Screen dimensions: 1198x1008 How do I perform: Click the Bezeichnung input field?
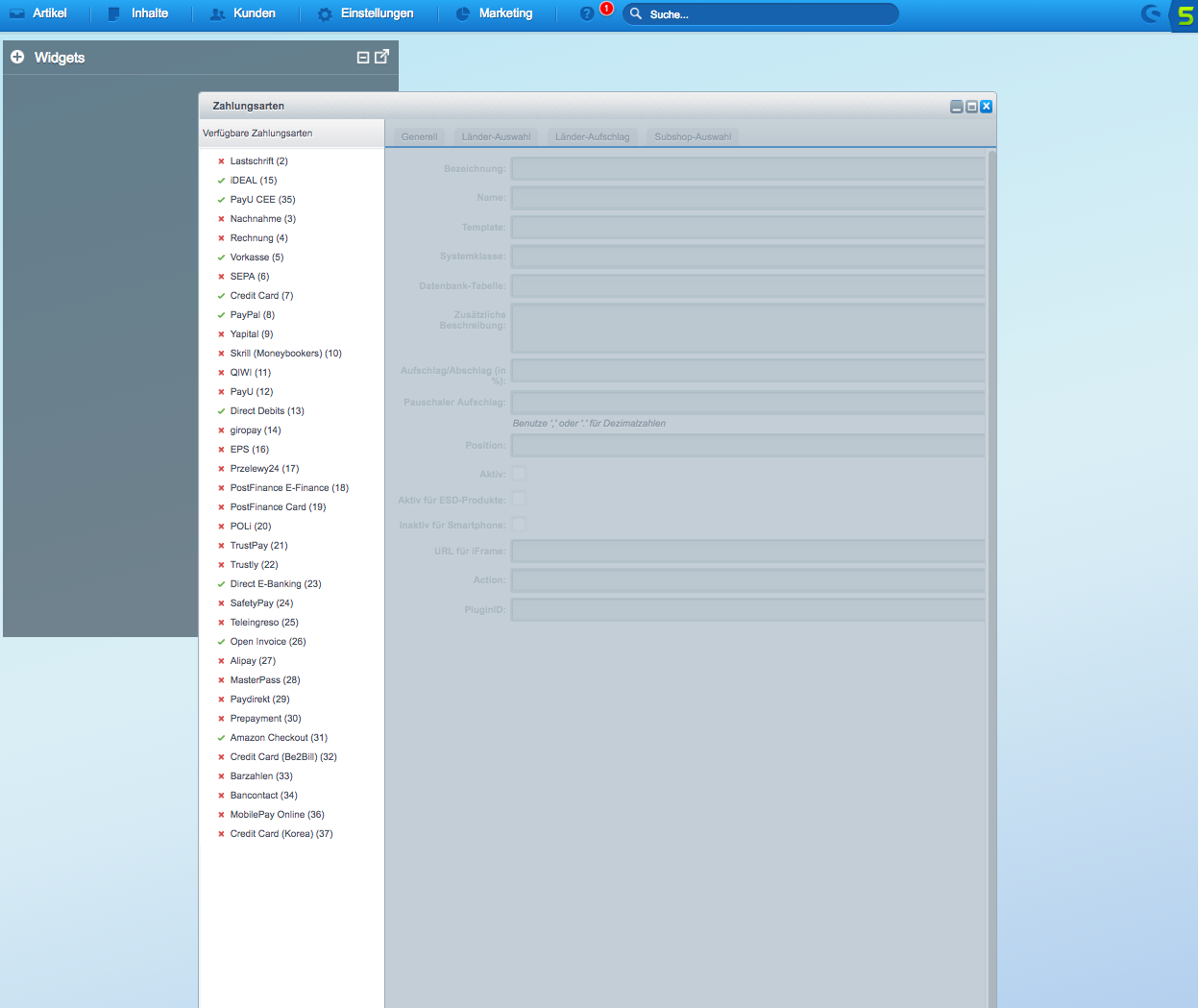(747, 169)
